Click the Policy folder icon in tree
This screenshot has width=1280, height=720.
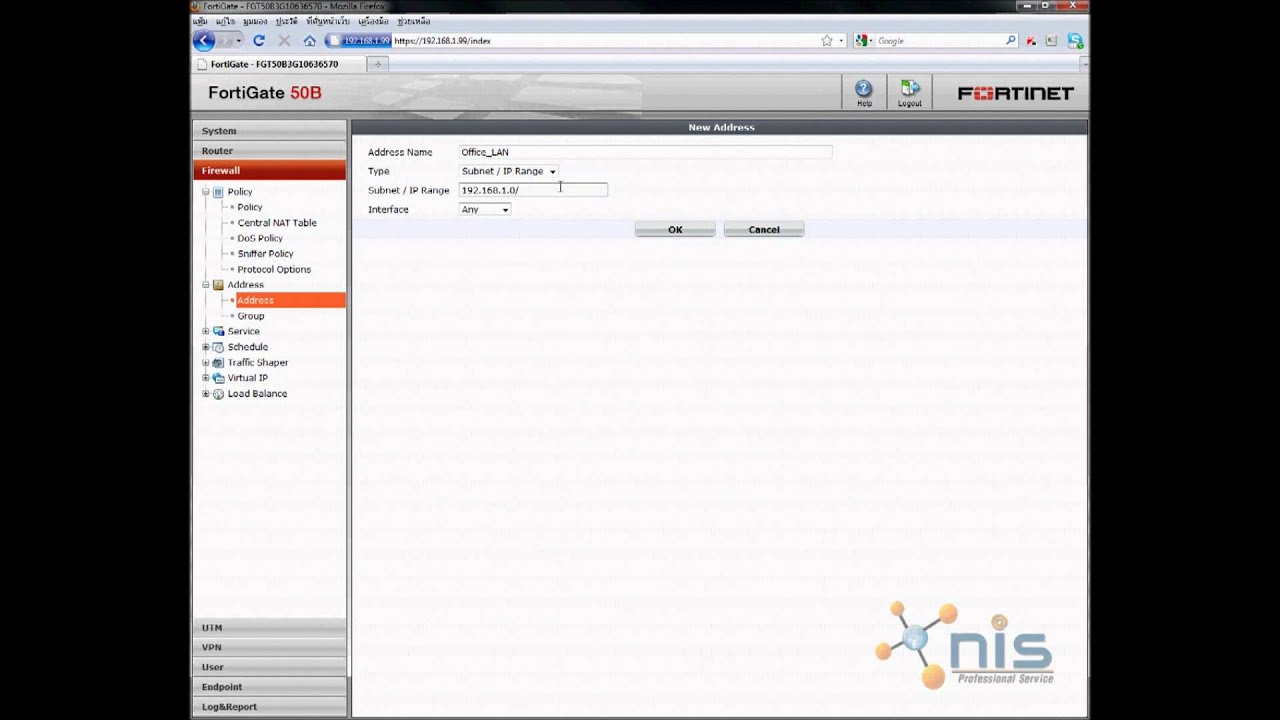click(218, 192)
